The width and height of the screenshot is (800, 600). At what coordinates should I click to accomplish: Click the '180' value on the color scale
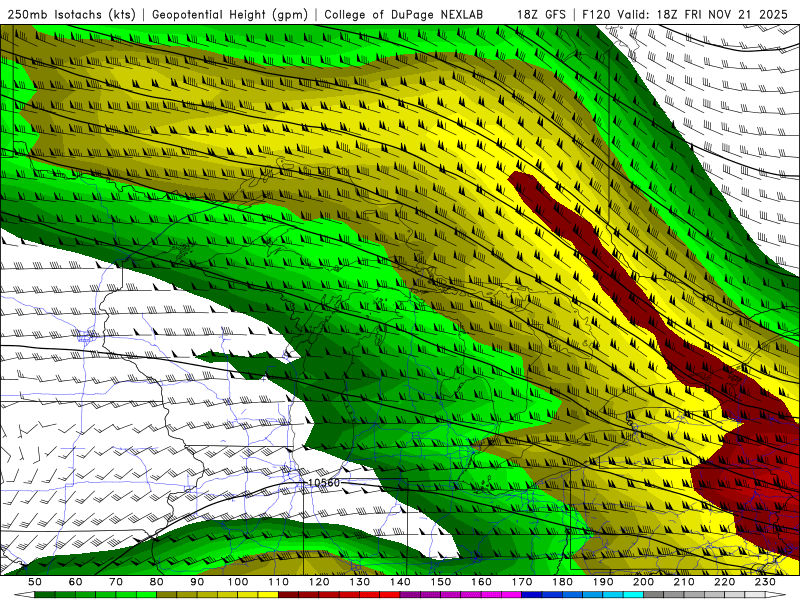click(562, 582)
